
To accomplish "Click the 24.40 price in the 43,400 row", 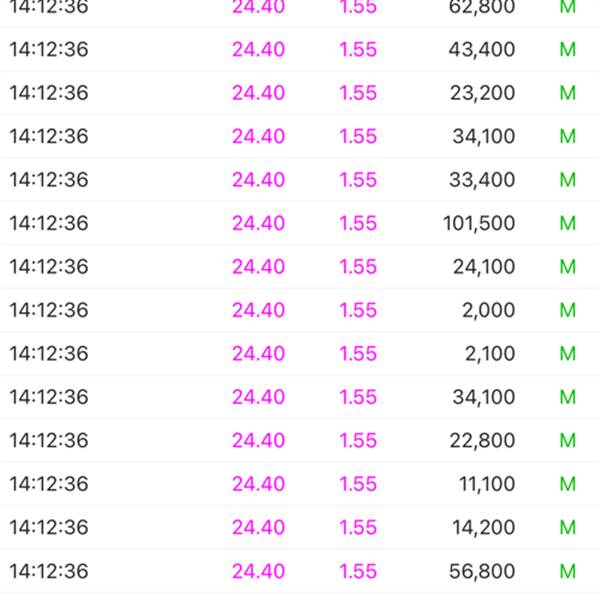I will pyautogui.click(x=258, y=49).
